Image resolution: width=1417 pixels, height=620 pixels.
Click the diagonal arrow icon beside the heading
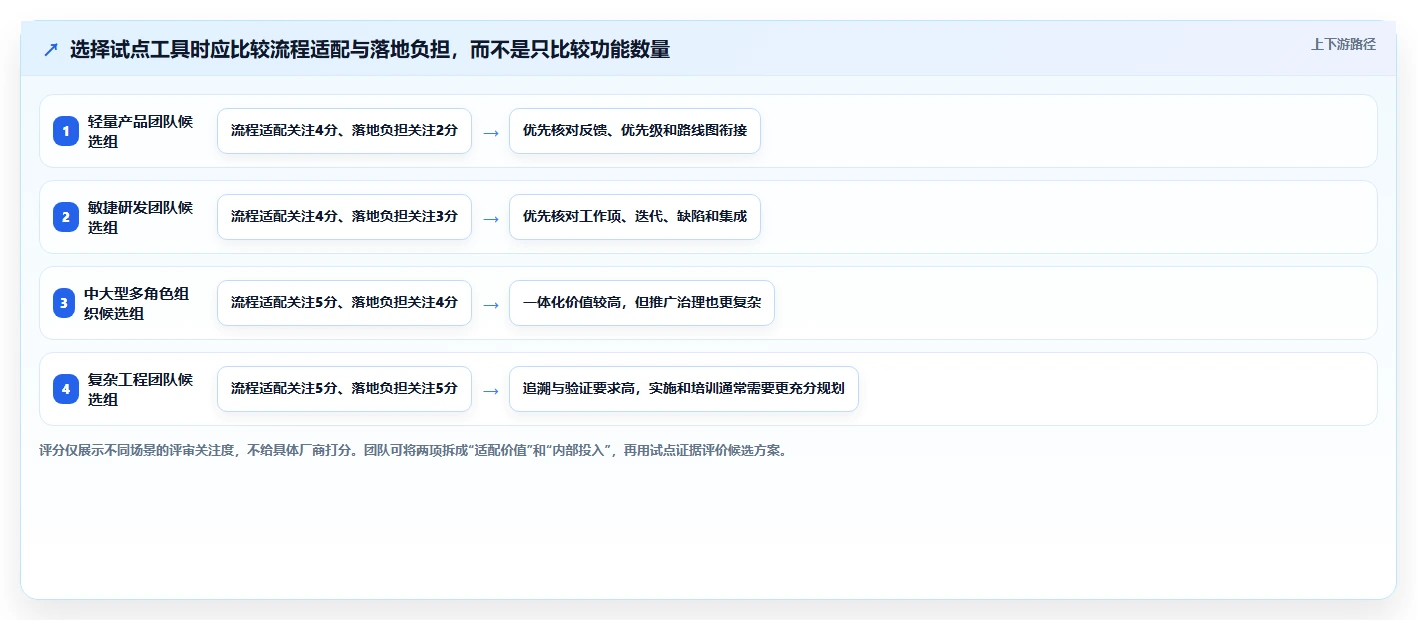(x=51, y=50)
